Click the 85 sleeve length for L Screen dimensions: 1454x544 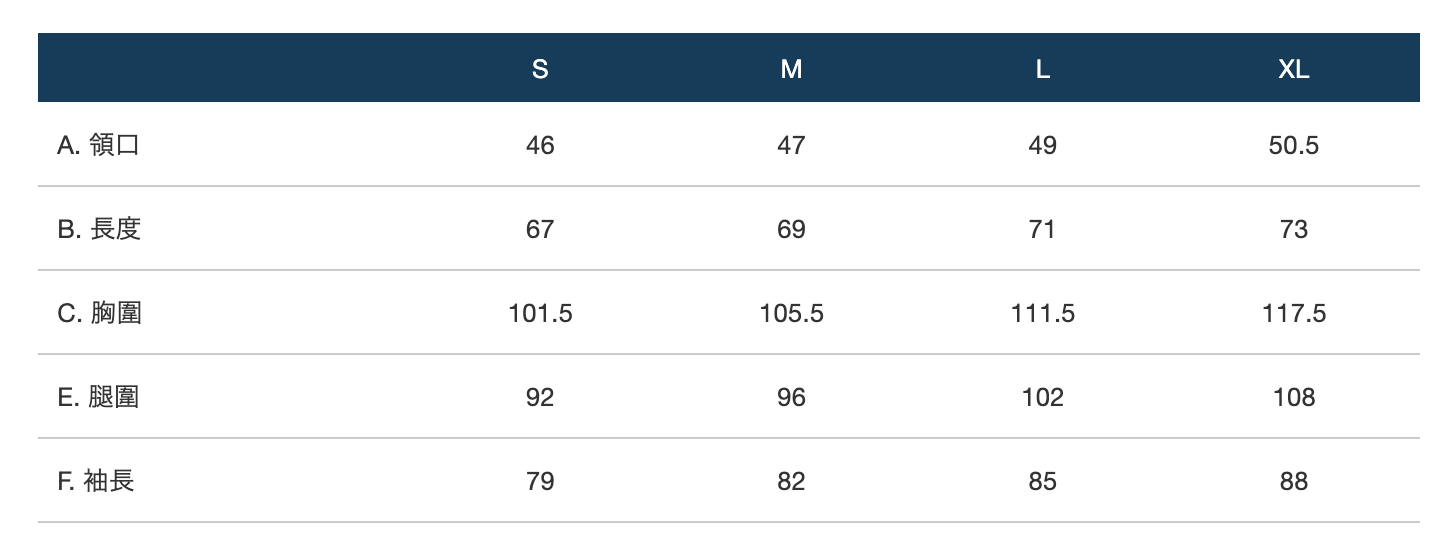click(1042, 481)
